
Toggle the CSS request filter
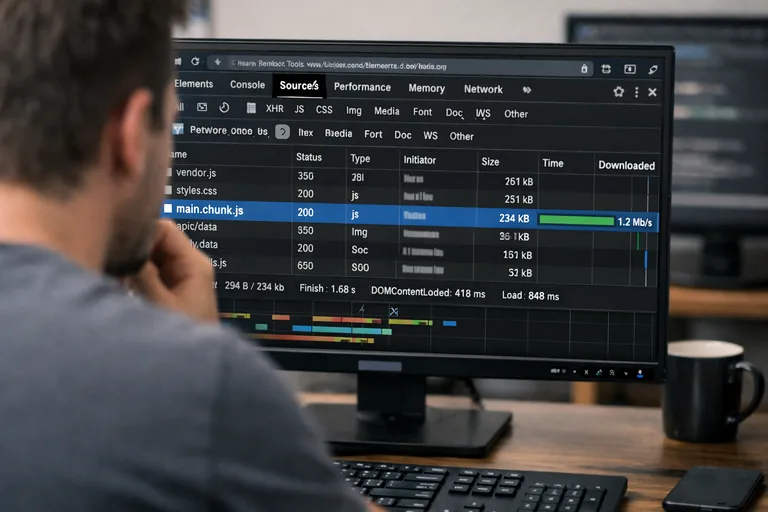pyautogui.click(x=324, y=110)
